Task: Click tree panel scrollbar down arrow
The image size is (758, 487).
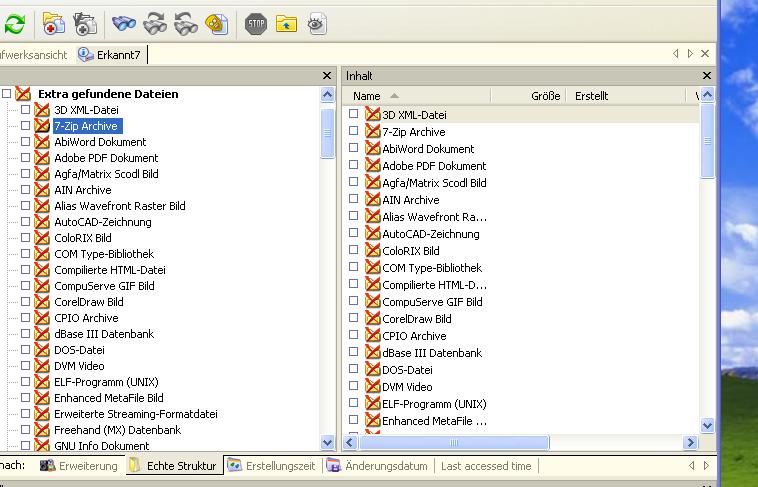Action: tap(327, 442)
